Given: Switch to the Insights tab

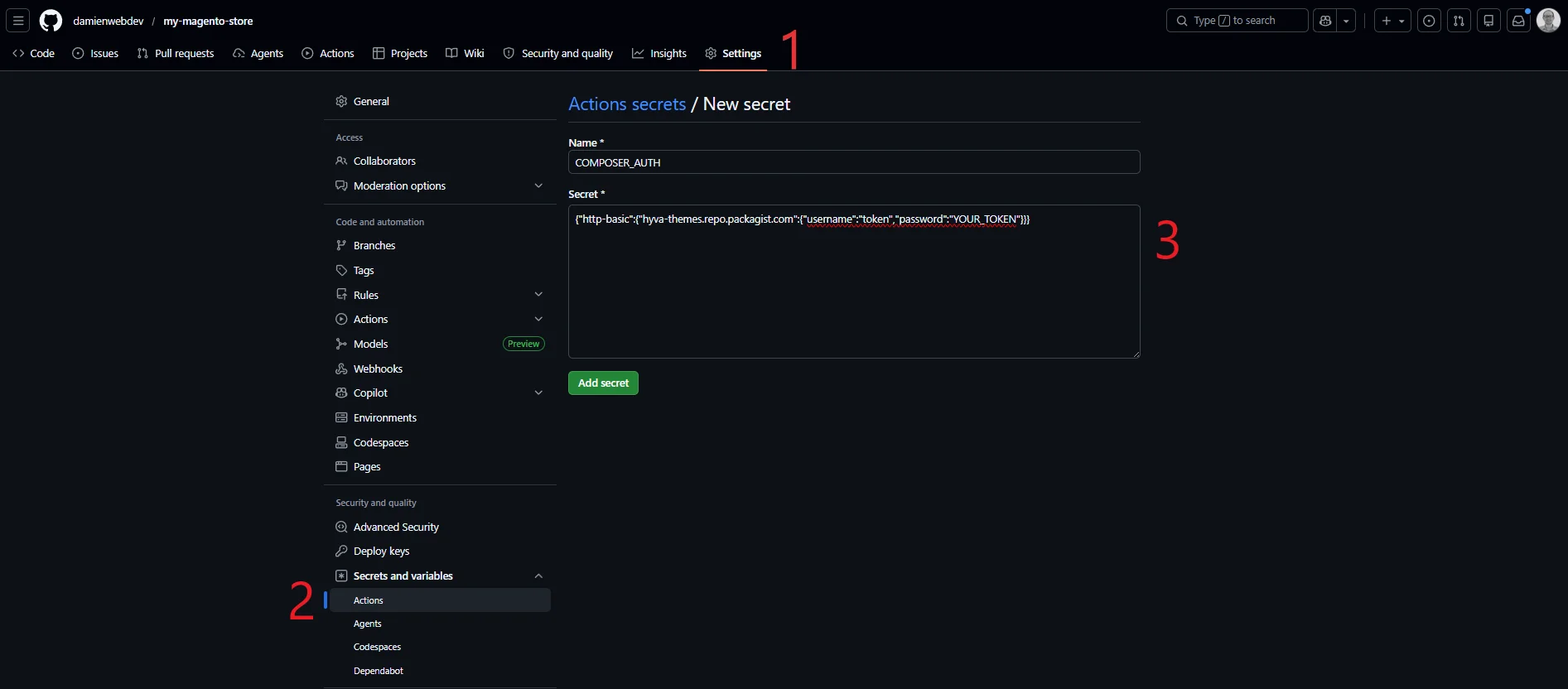Looking at the screenshot, I should 659,53.
